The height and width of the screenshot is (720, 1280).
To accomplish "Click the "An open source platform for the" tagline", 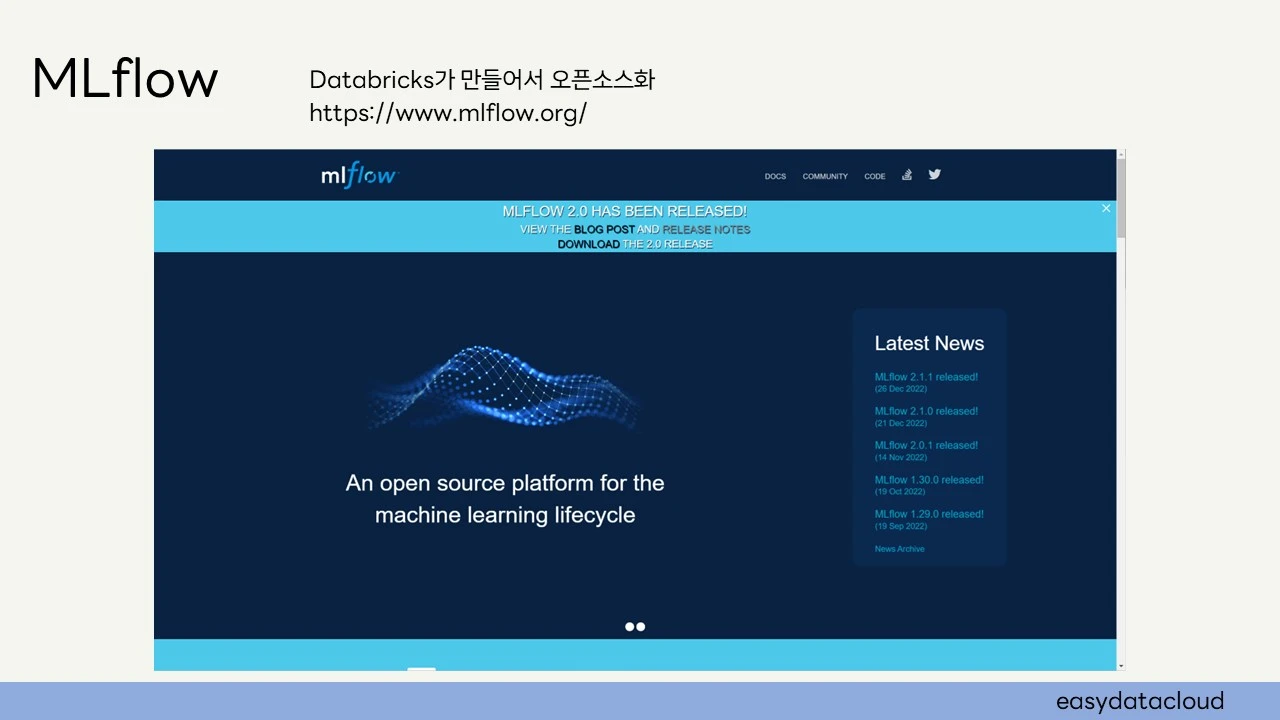I will (x=505, y=483).
